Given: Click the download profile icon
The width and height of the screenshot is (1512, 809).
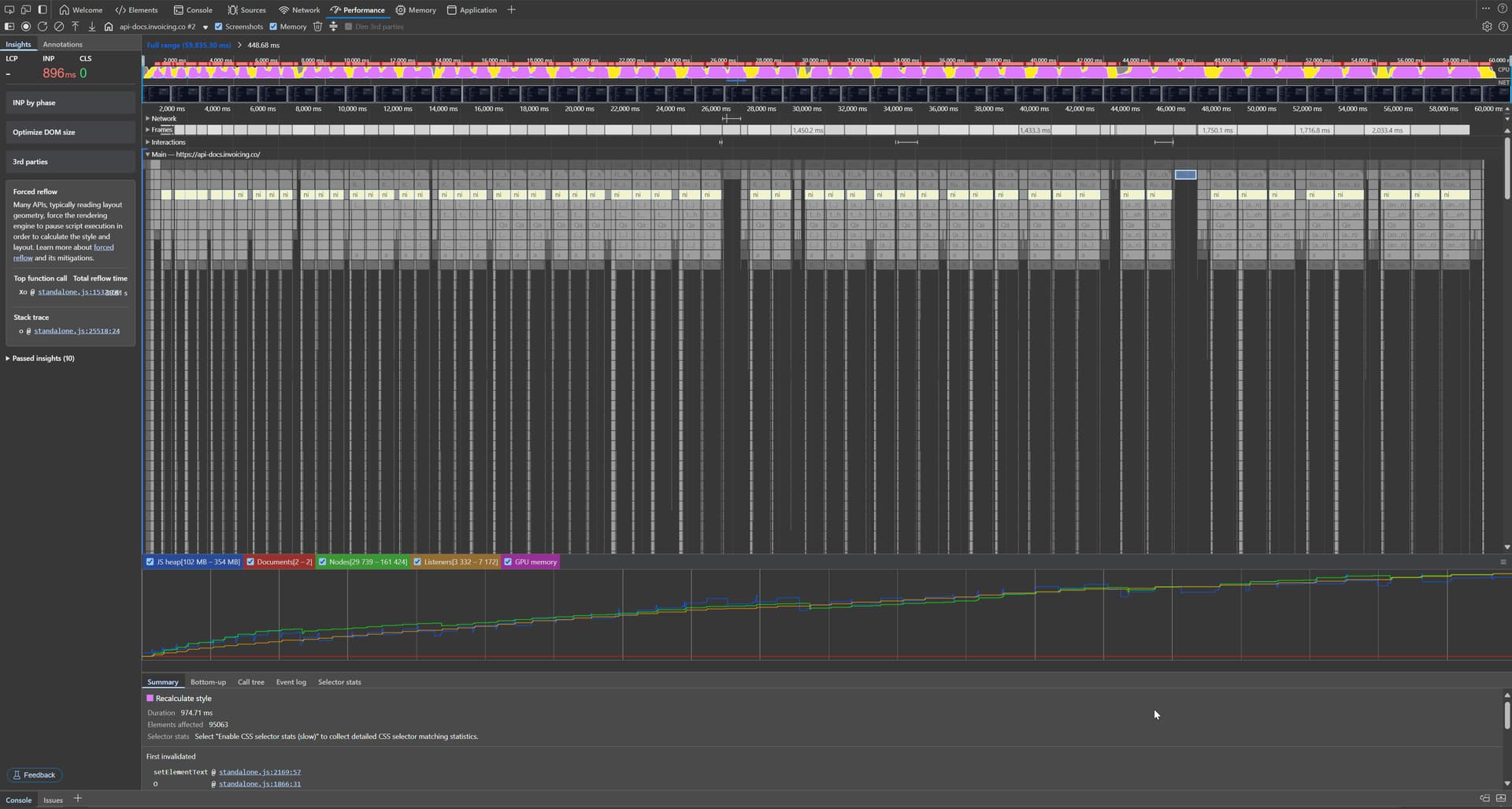Looking at the screenshot, I should point(92,26).
